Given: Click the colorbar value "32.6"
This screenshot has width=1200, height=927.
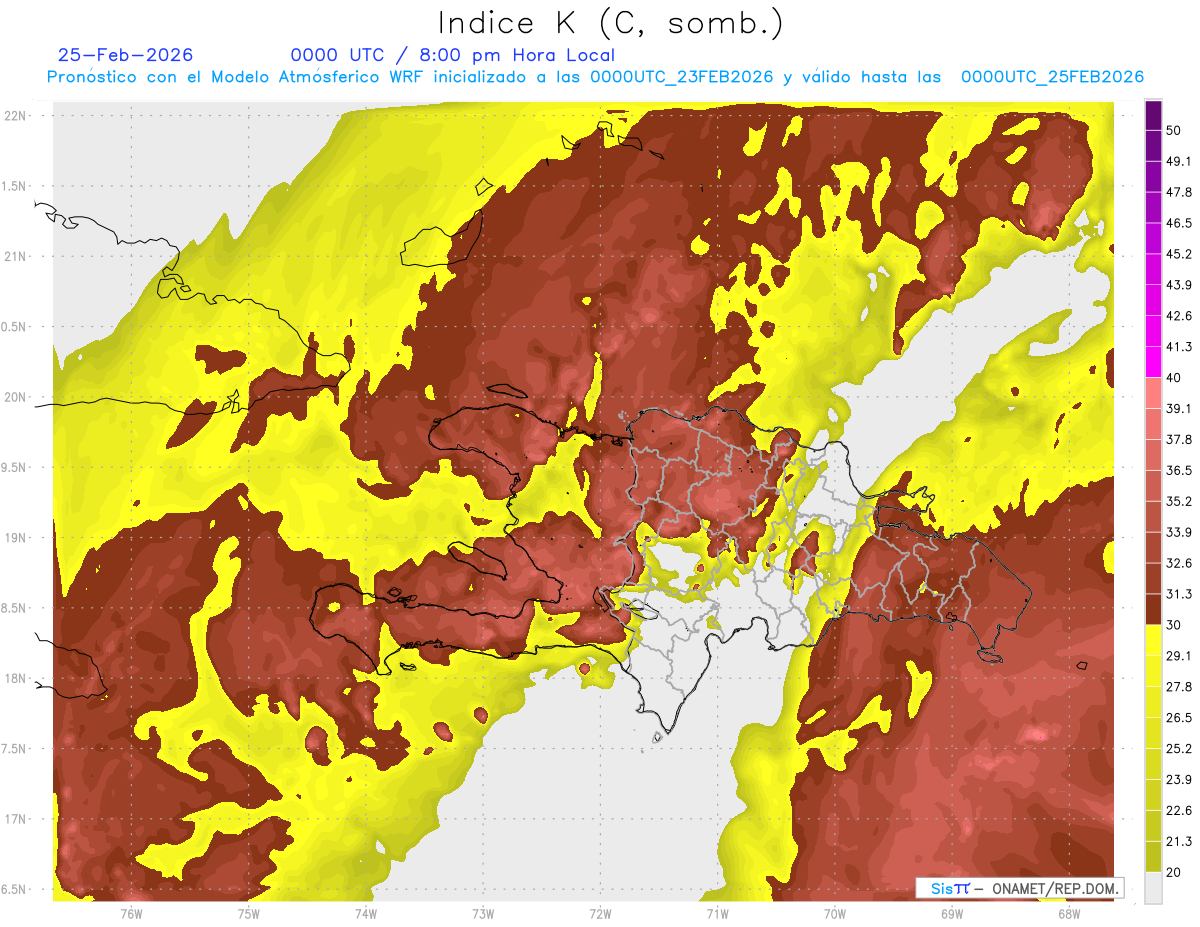Looking at the screenshot, I should coord(1179,563).
